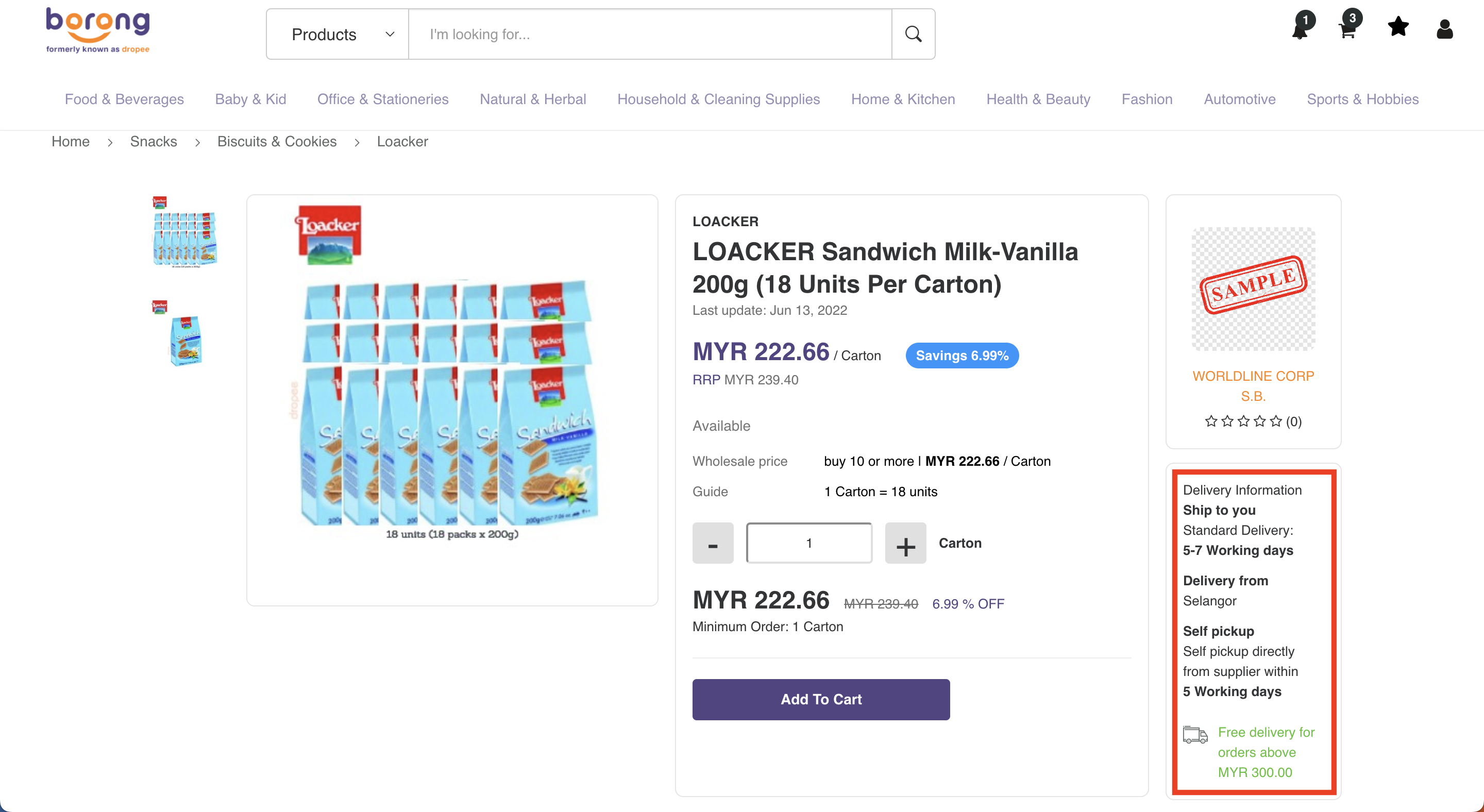Open the Food & Beverages category menu
1484x812 pixels.
point(124,99)
